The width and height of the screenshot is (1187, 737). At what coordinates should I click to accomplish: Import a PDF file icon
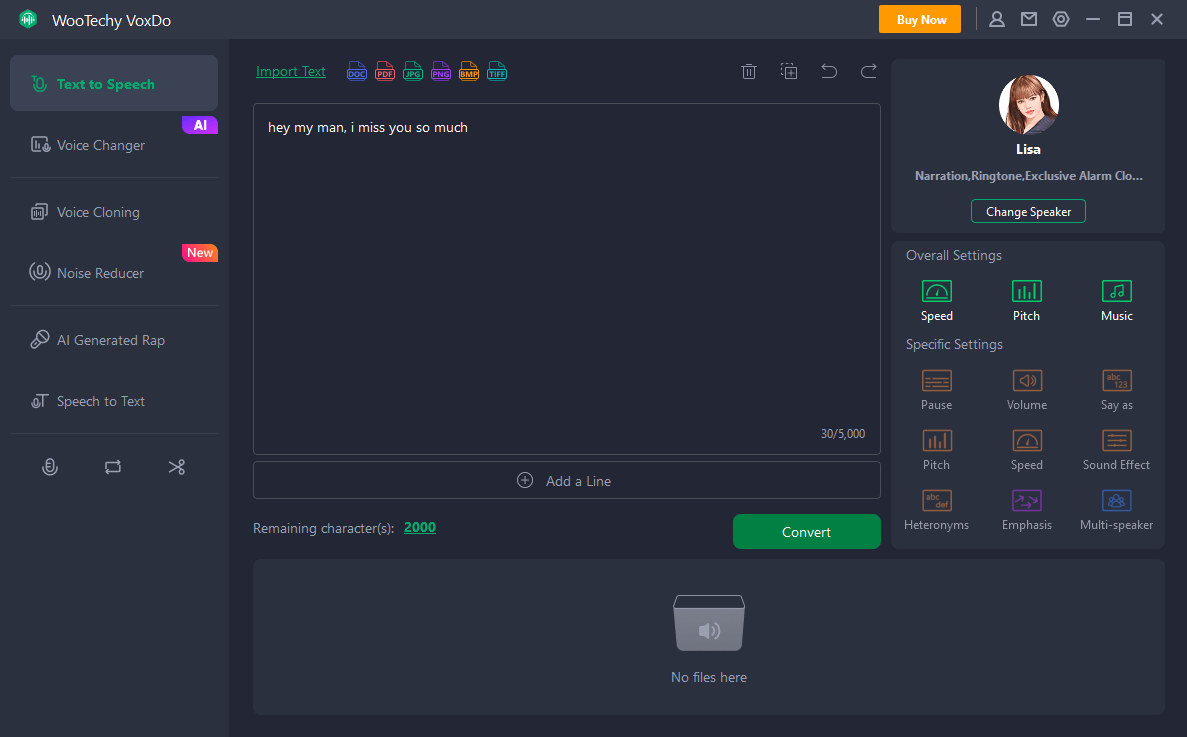point(385,71)
